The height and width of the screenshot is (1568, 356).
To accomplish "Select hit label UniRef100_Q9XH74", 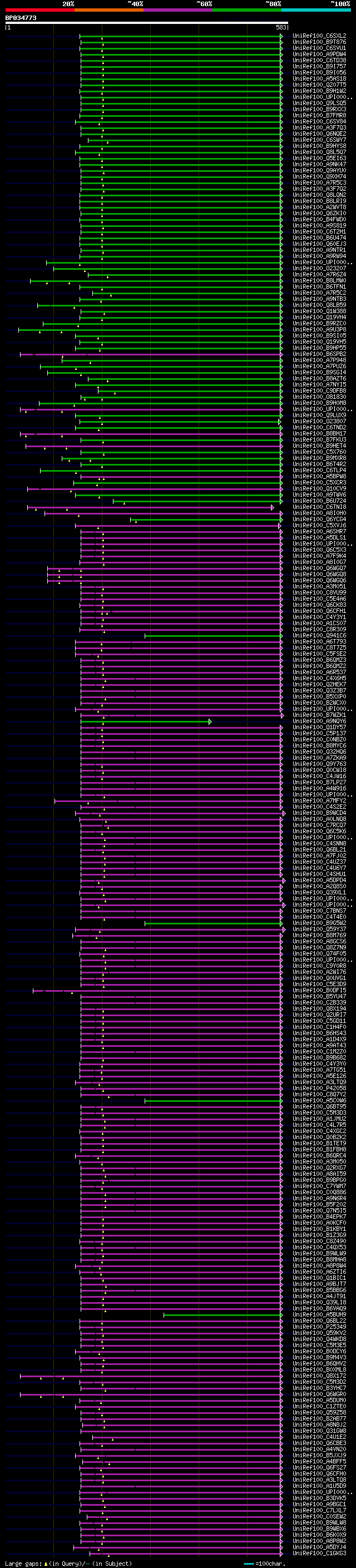I will pyautogui.click(x=319, y=176).
